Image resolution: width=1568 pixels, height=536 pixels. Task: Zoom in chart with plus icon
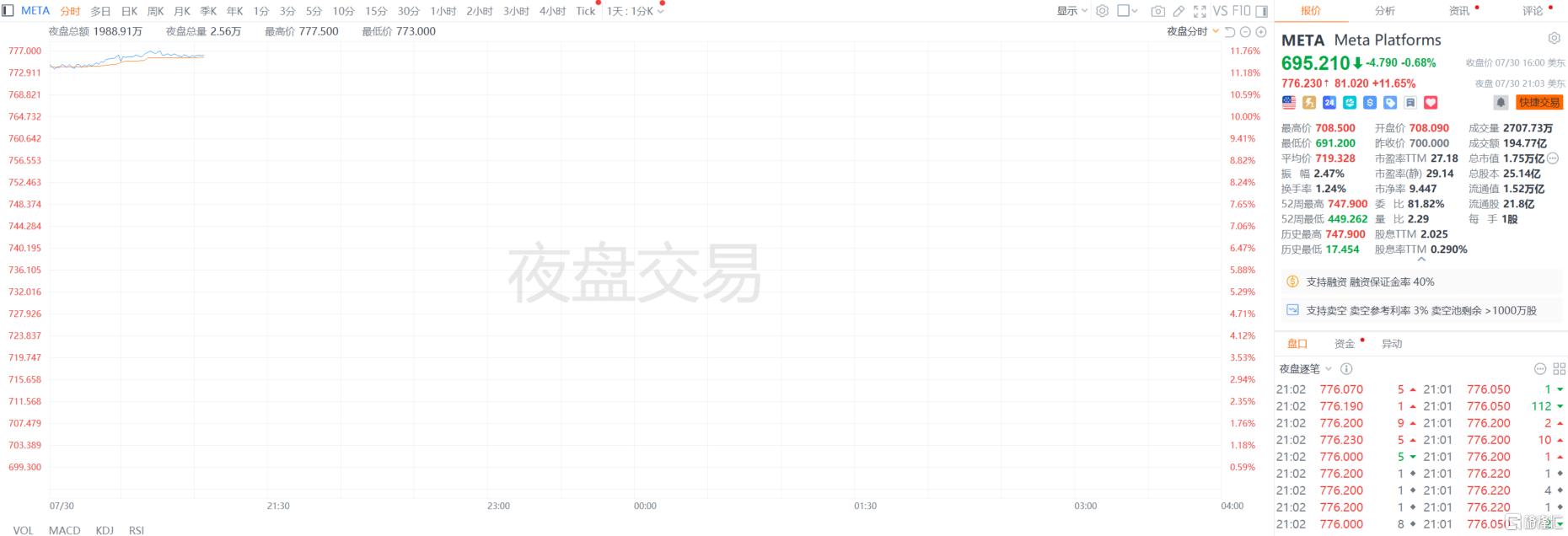click(1261, 32)
